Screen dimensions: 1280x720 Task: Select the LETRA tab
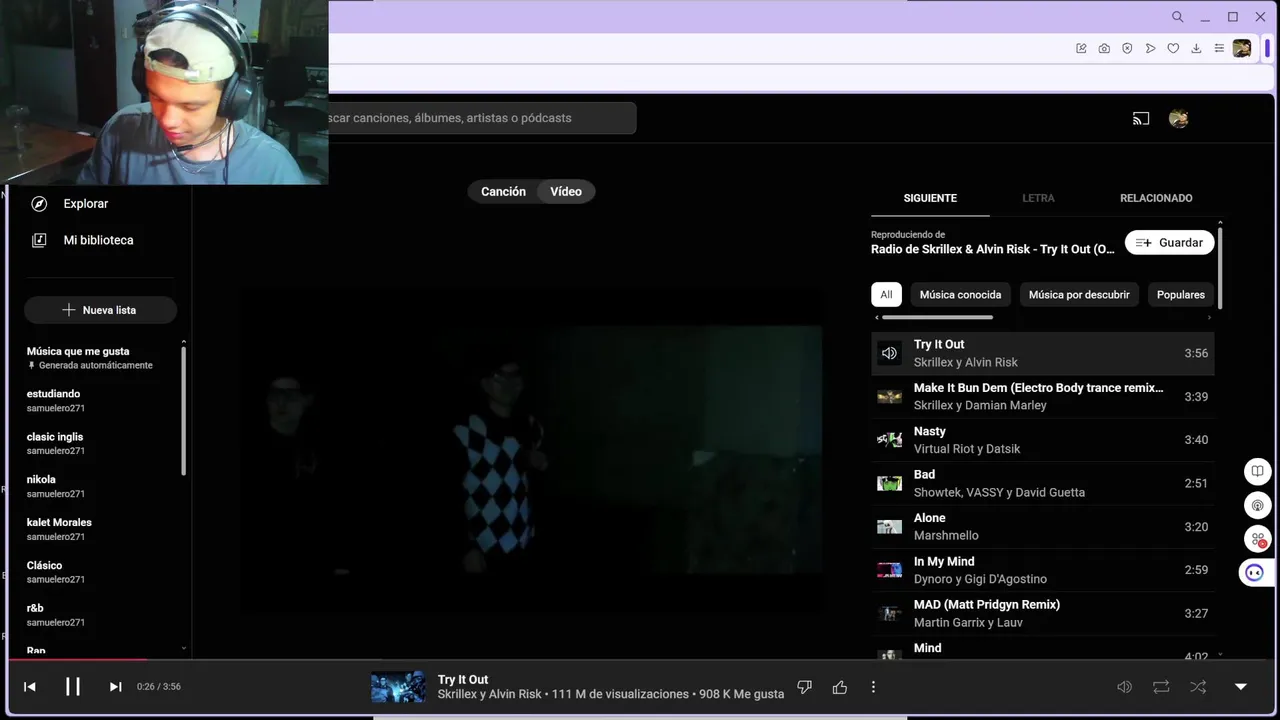coord(1038,198)
